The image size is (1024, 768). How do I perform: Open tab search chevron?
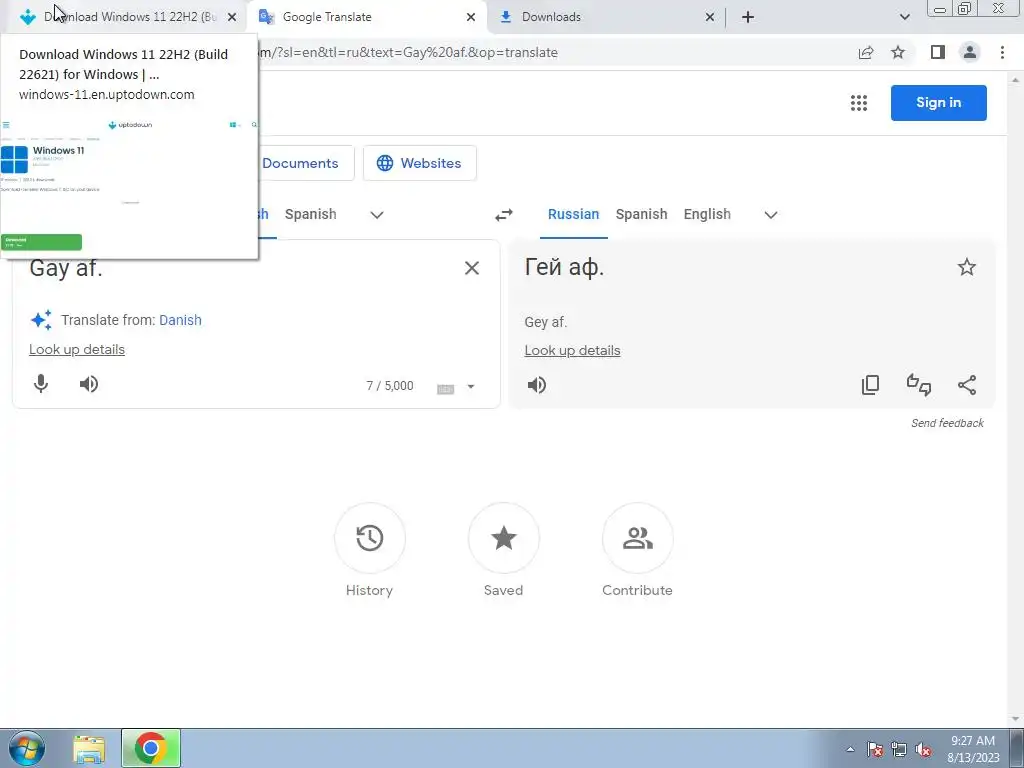904,17
